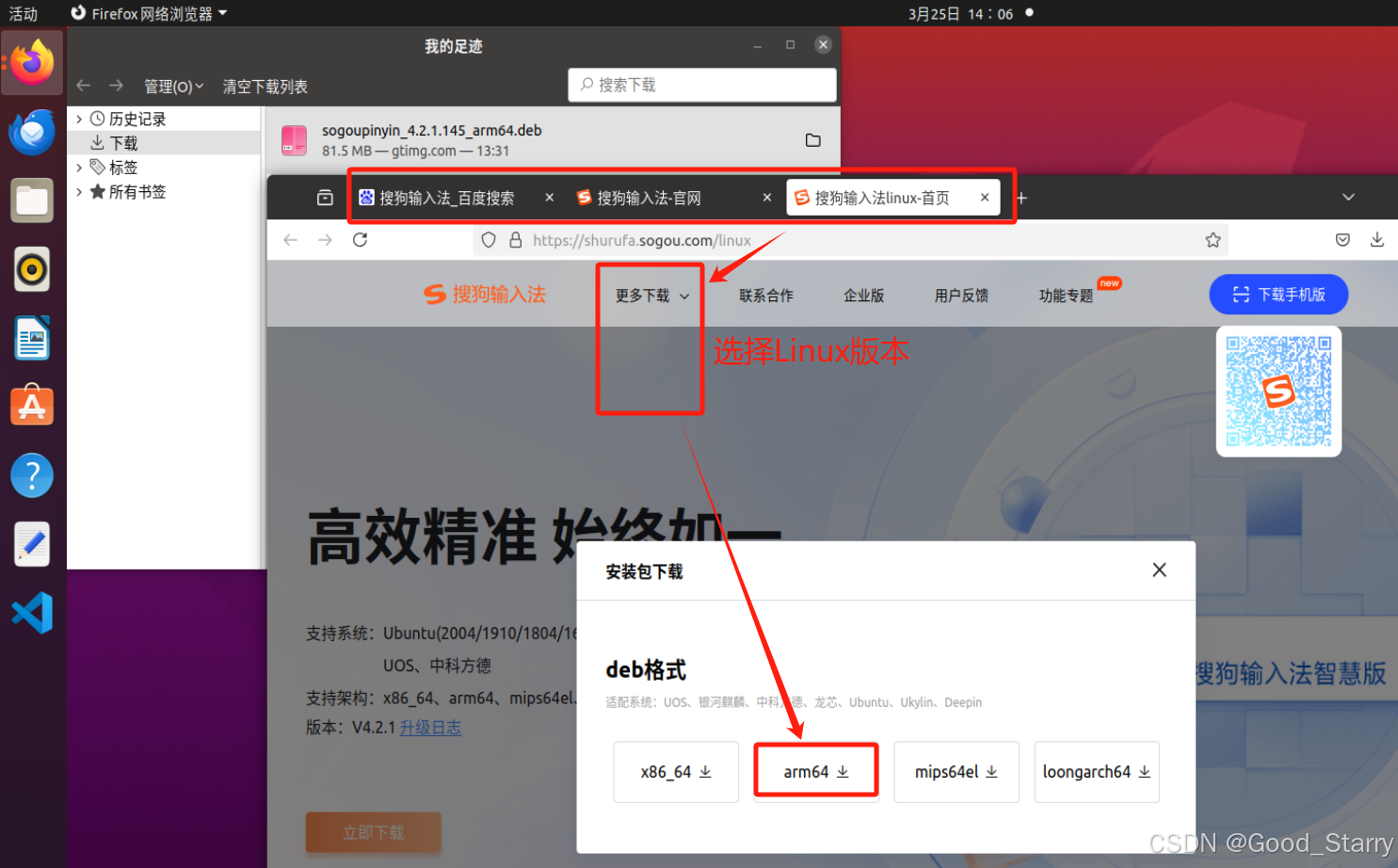This screenshot has height=868, width=1398.
Task: Select the sogoupinyin_4.2.1.145_arm64.deb download entry
Action: point(551,140)
